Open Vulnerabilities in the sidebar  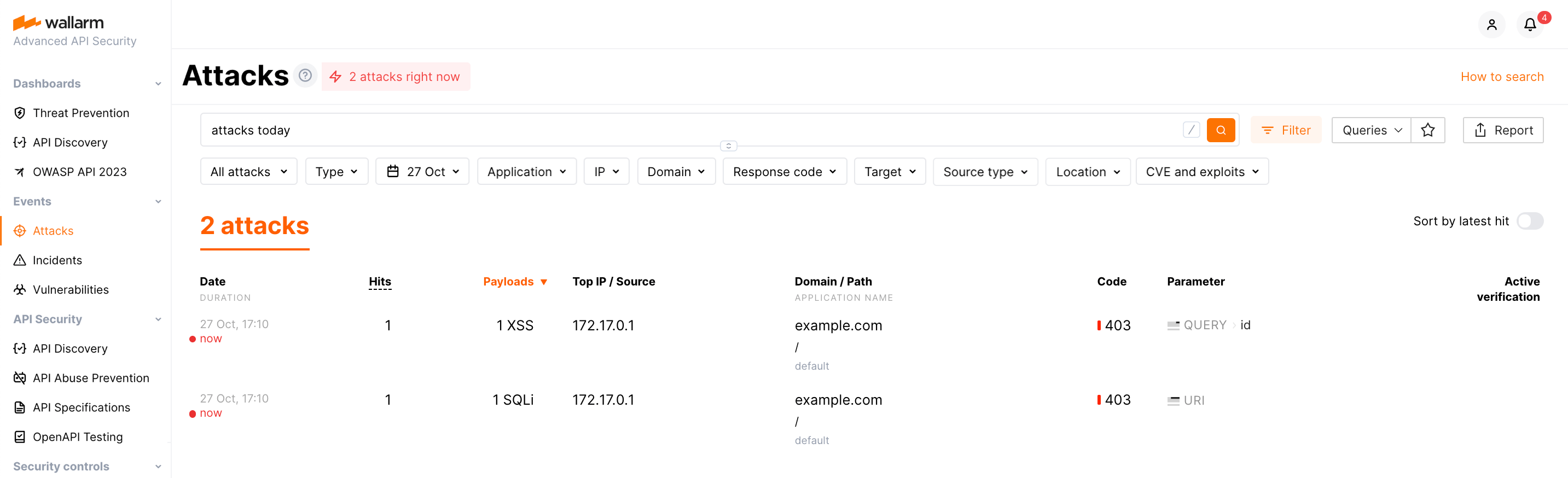pos(71,290)
